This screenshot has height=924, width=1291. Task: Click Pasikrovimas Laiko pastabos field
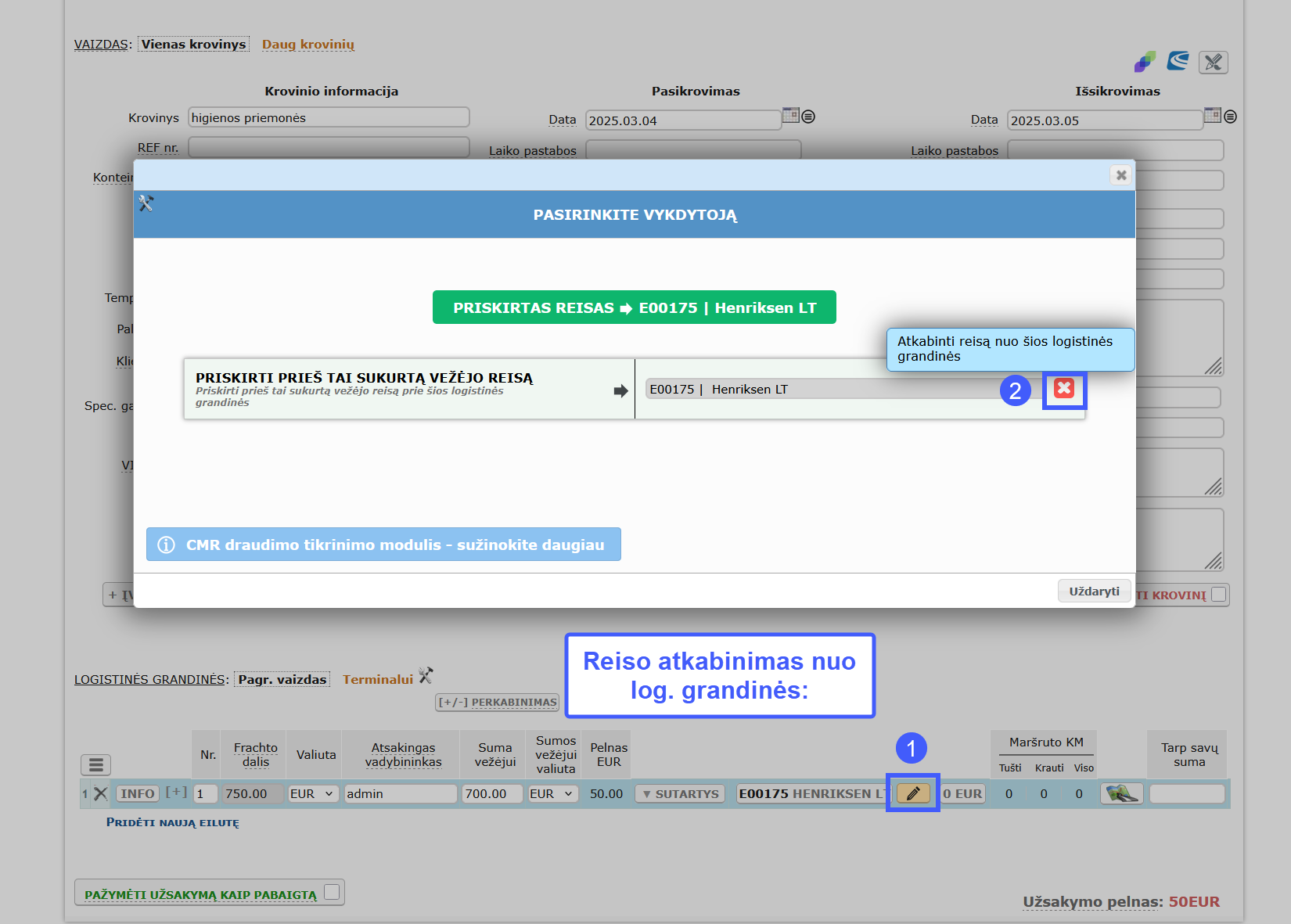693,149
